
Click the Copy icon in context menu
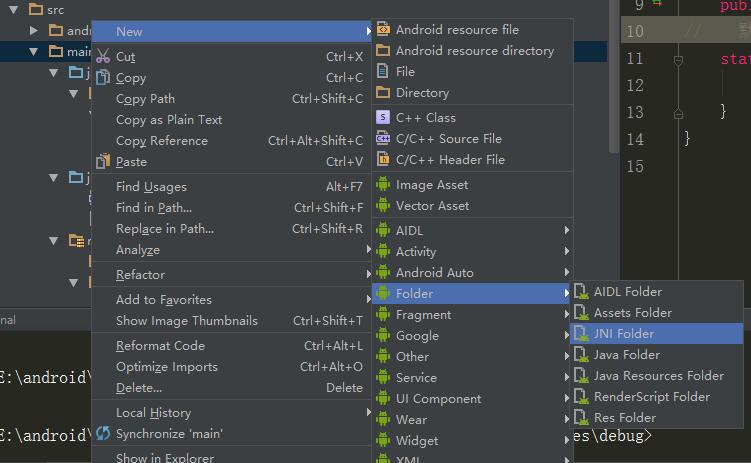102,77
